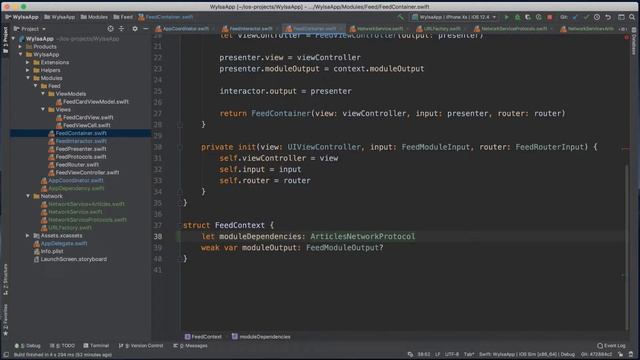Click the Build hammer icon
This screenshot has width=640, height=360.
click(400, 17)
